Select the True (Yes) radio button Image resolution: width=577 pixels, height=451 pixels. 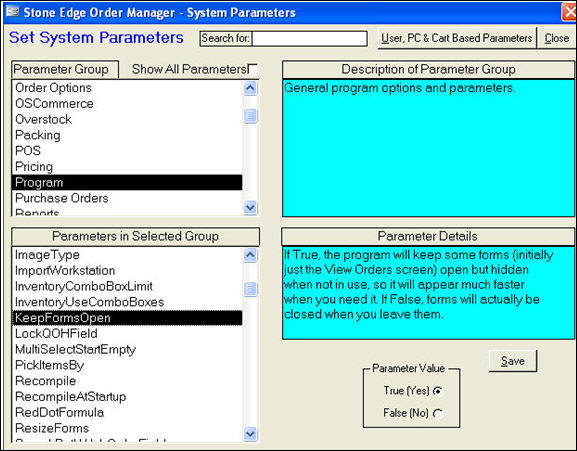click(438, 391)
